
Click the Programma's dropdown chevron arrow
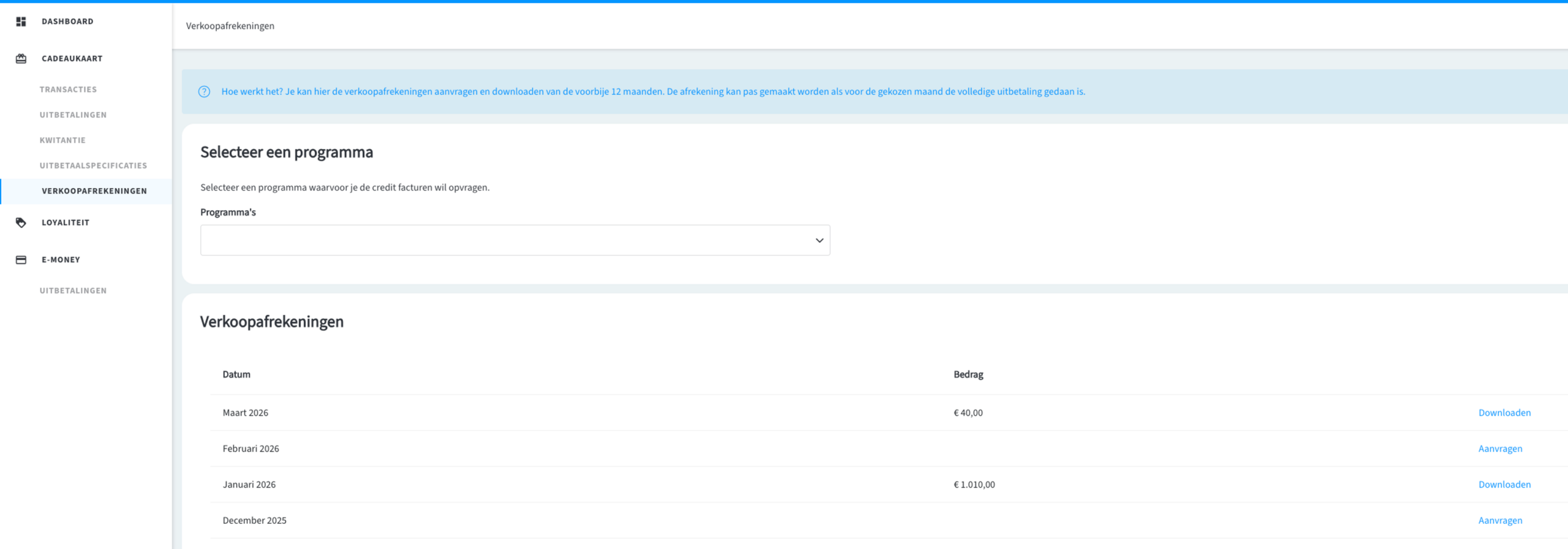(819, 240)
